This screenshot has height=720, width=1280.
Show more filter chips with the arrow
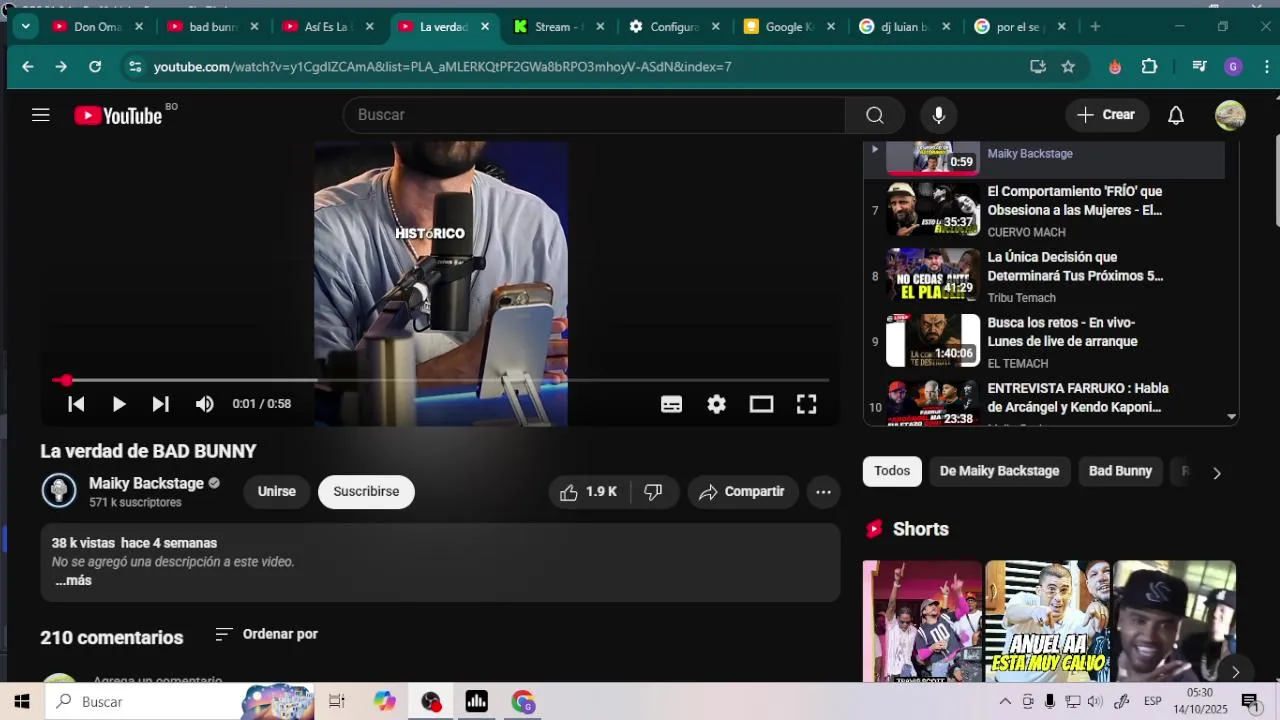coord(1216,473)
